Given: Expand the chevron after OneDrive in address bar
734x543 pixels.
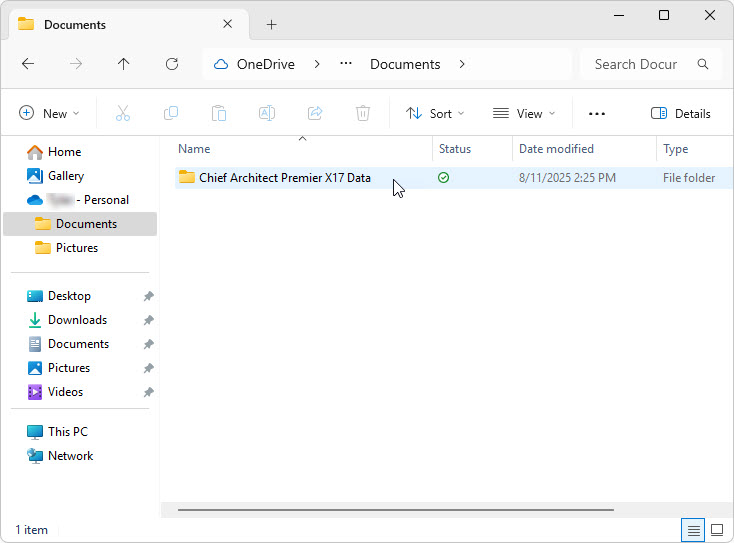Looking at the screenshot, I should pos(317,64).
